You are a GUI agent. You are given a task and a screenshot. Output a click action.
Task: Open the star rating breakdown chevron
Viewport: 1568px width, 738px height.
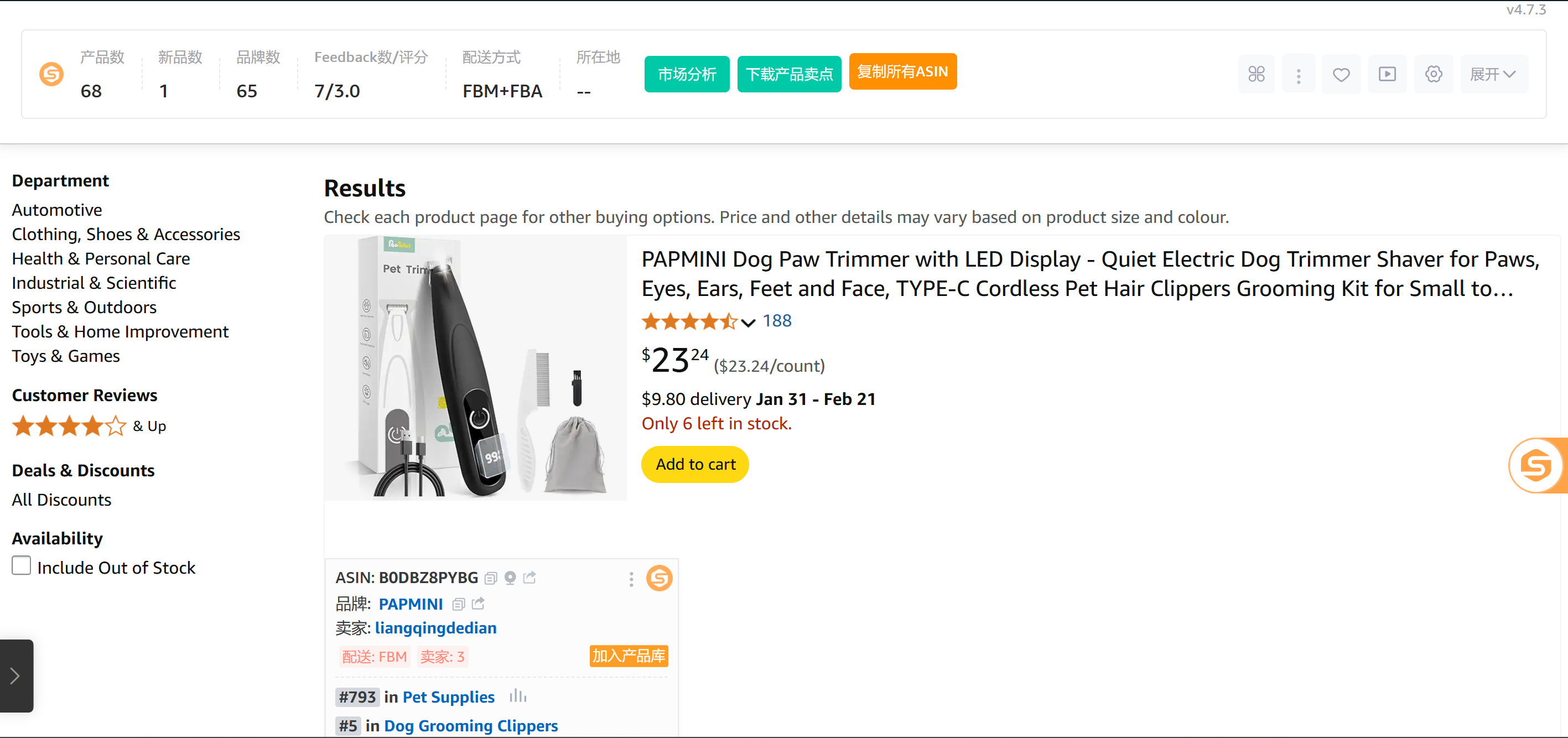click(748, 323)
